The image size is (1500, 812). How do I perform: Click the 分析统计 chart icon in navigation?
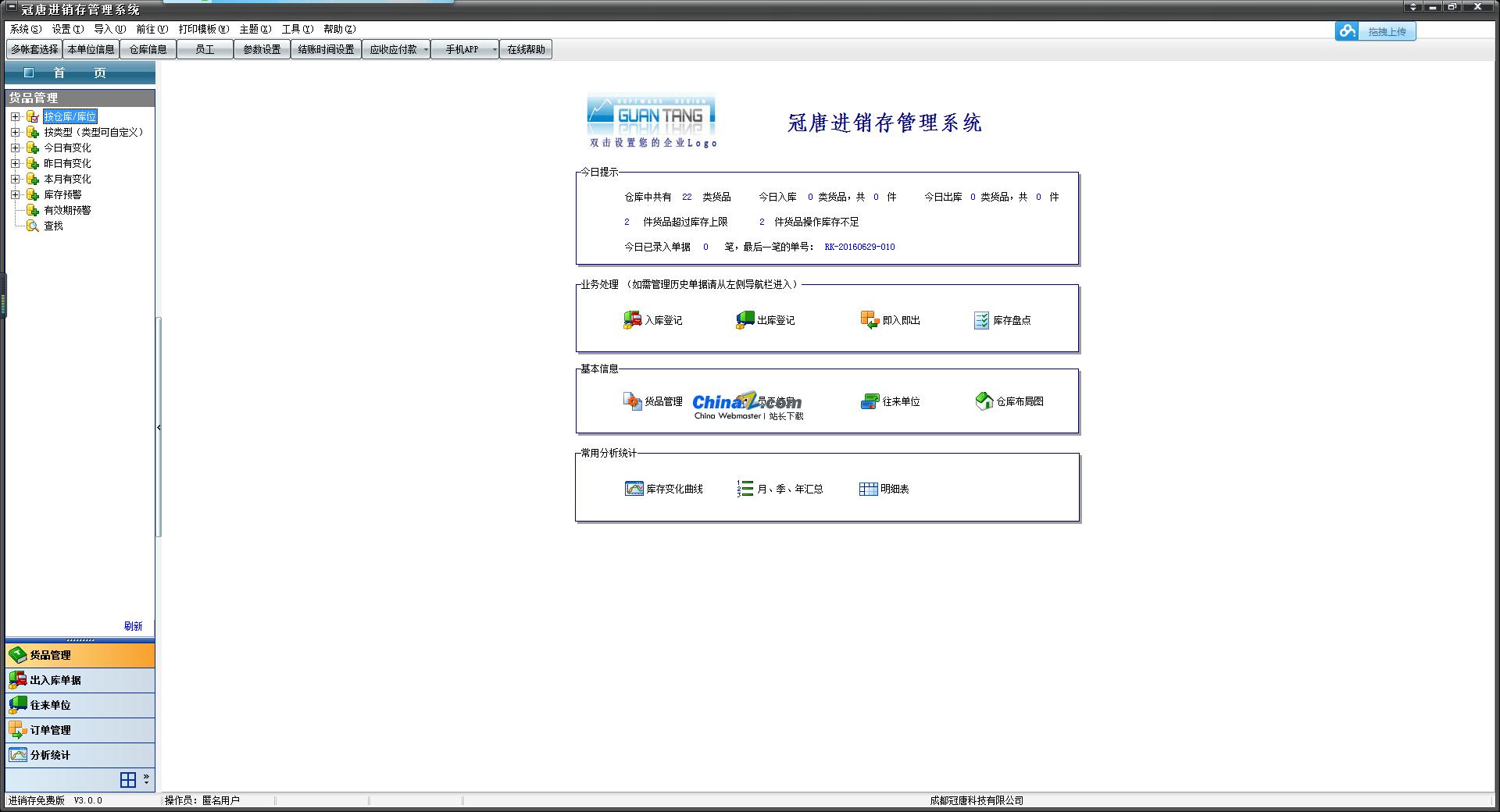click(17, 755)
